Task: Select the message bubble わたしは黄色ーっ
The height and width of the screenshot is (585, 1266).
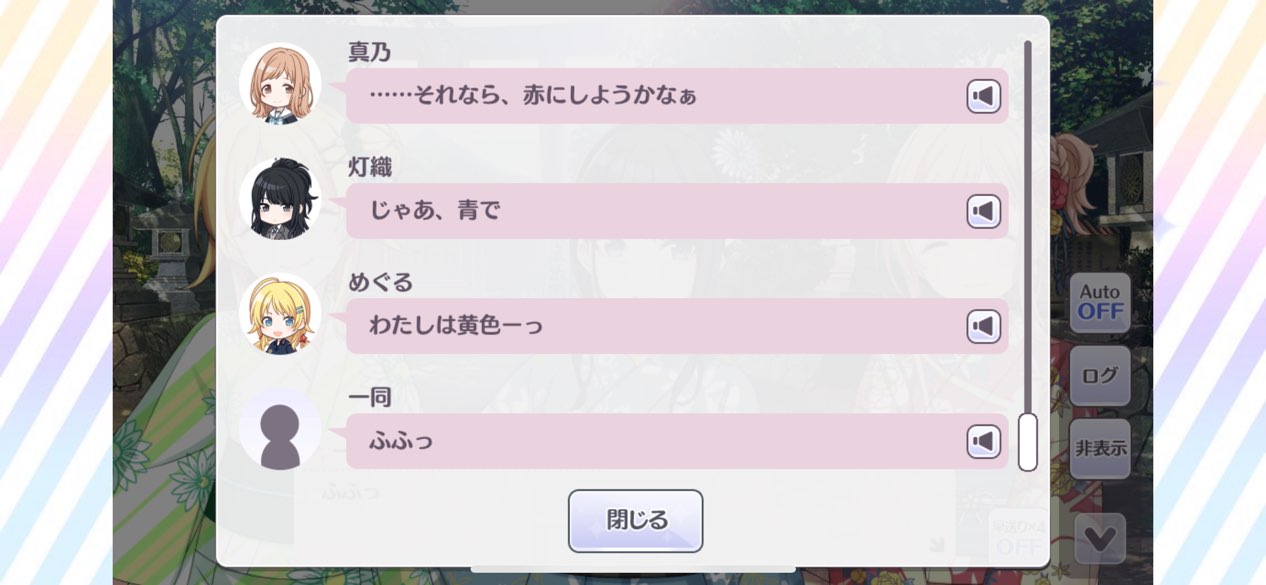Action: click(677, 326)
